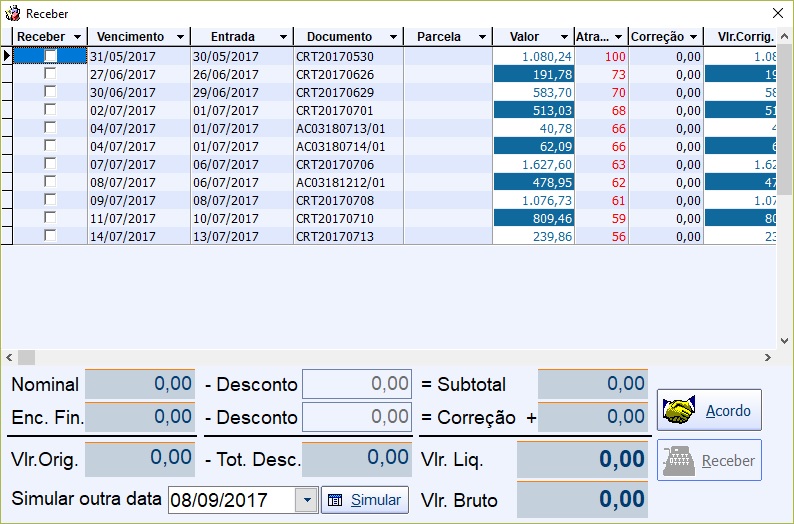794x524 pixels.
Task: Select Entrada cell 13/07/2017
Action: click(x=242, y=236)
